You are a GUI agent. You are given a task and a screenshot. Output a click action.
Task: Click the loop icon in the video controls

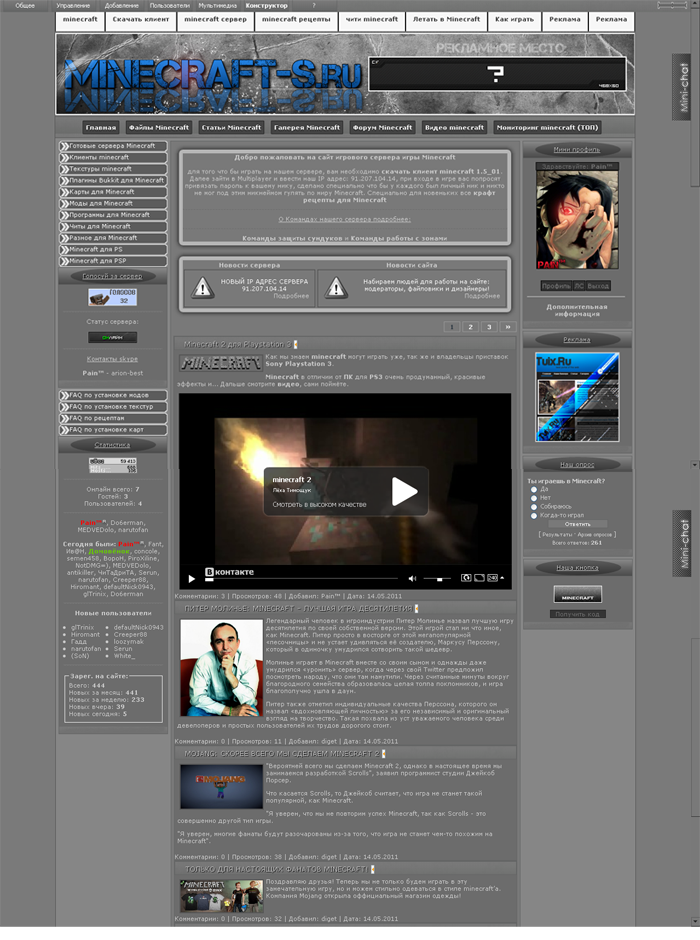(466, 578)
